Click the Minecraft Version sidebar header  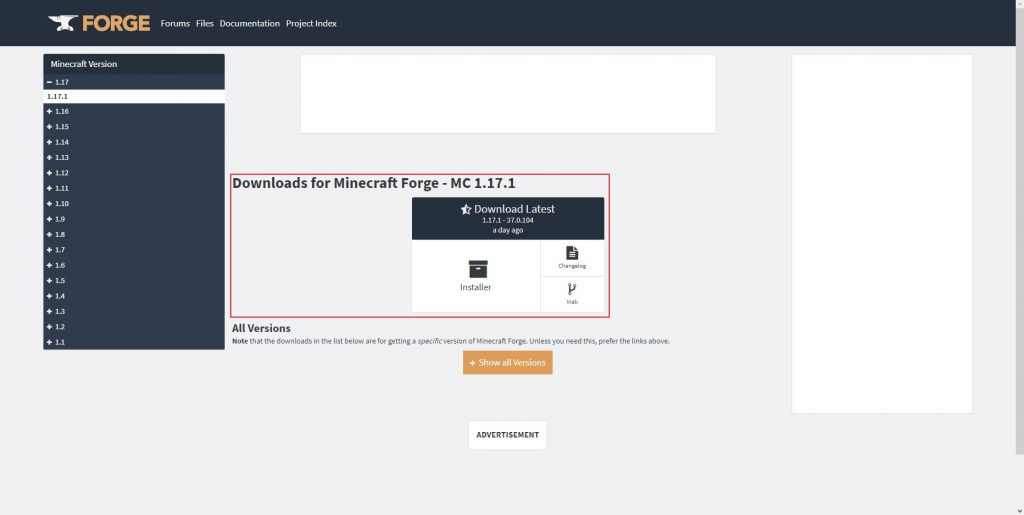(x=134, y=64)
